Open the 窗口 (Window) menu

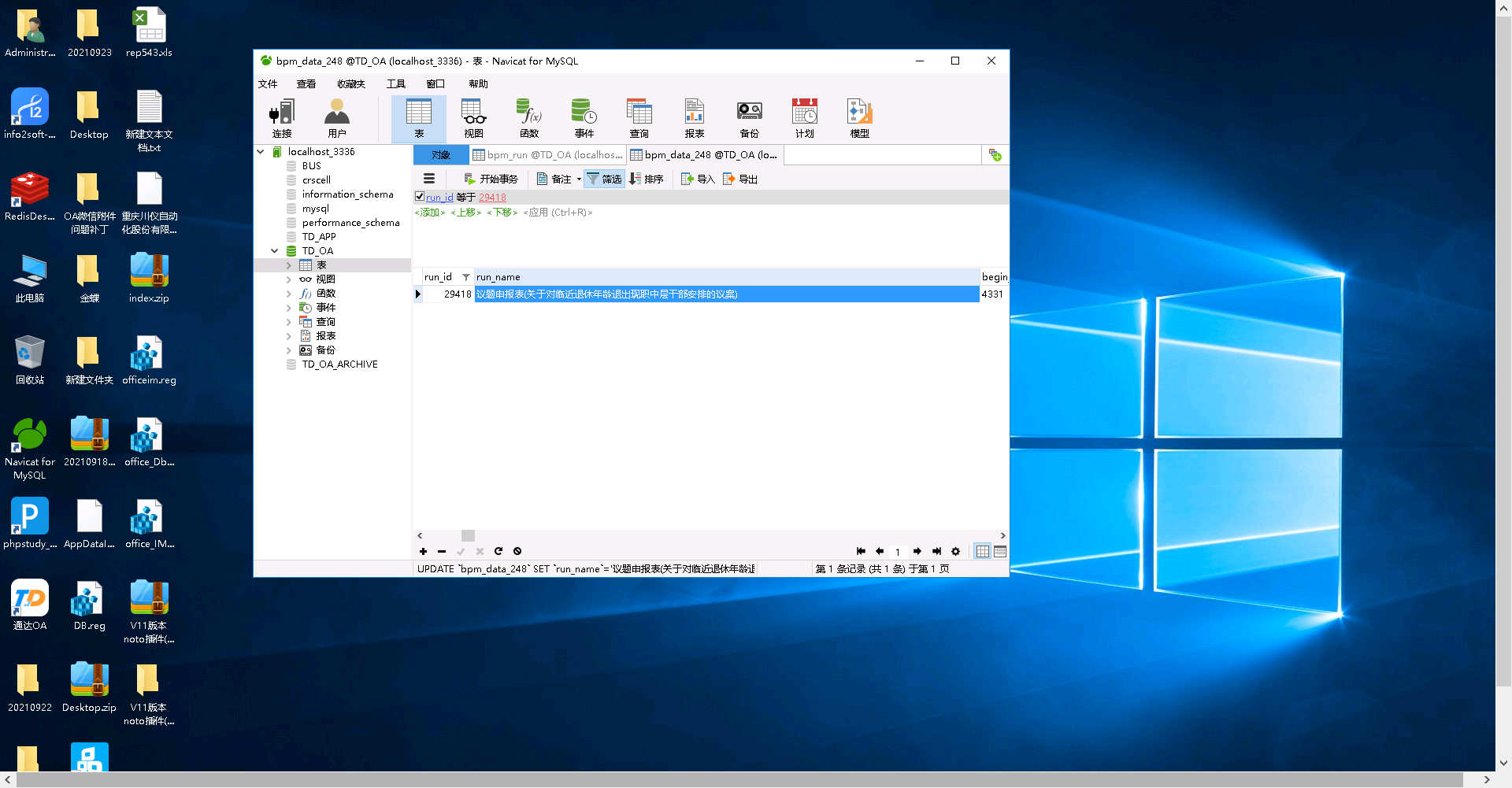[435, 83]
